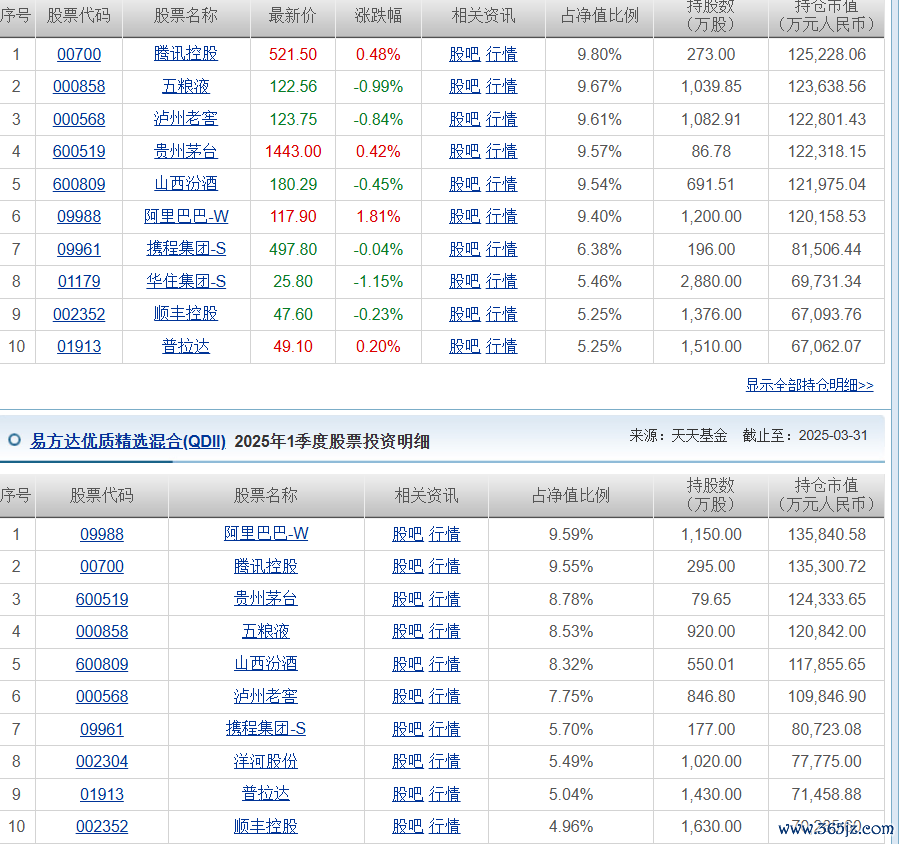
Task: Open 腾讯控股 link in the 9.55% row
Action: point(265,566)
